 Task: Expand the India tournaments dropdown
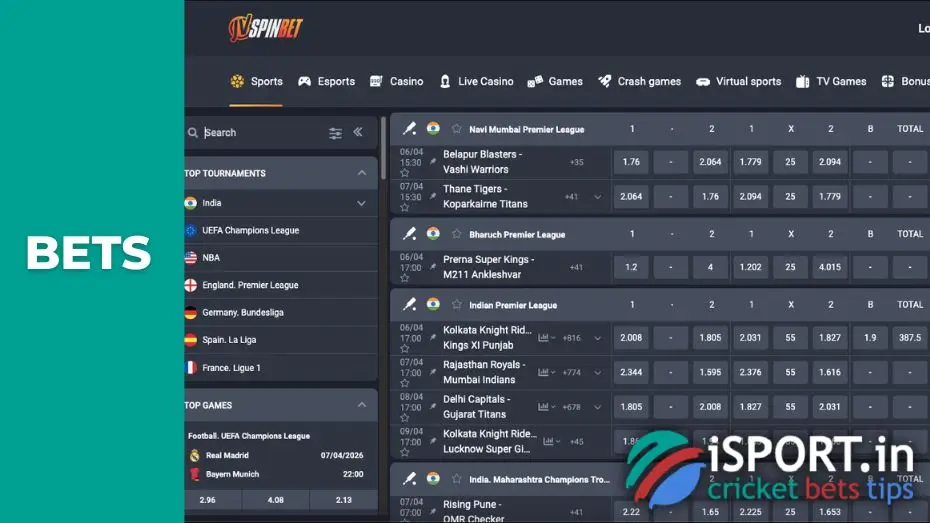(361, 203)
